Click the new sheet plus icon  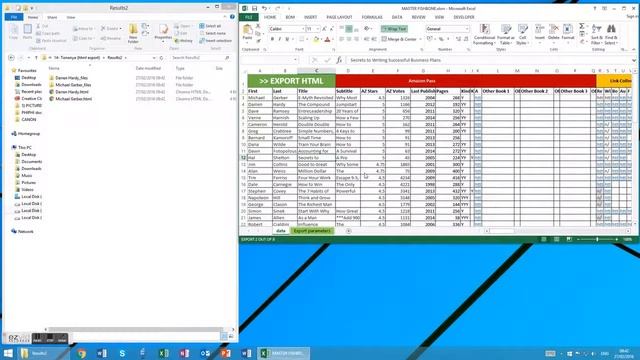tap(349, 231)
